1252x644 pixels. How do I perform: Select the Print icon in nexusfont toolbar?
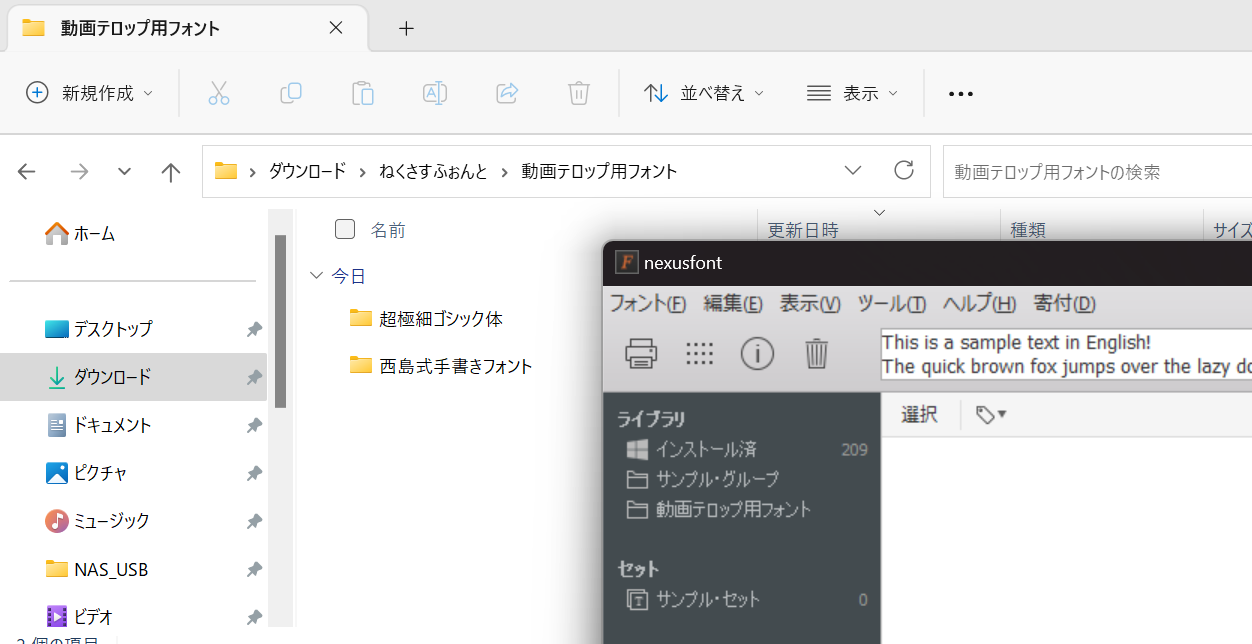click(640, 353)
